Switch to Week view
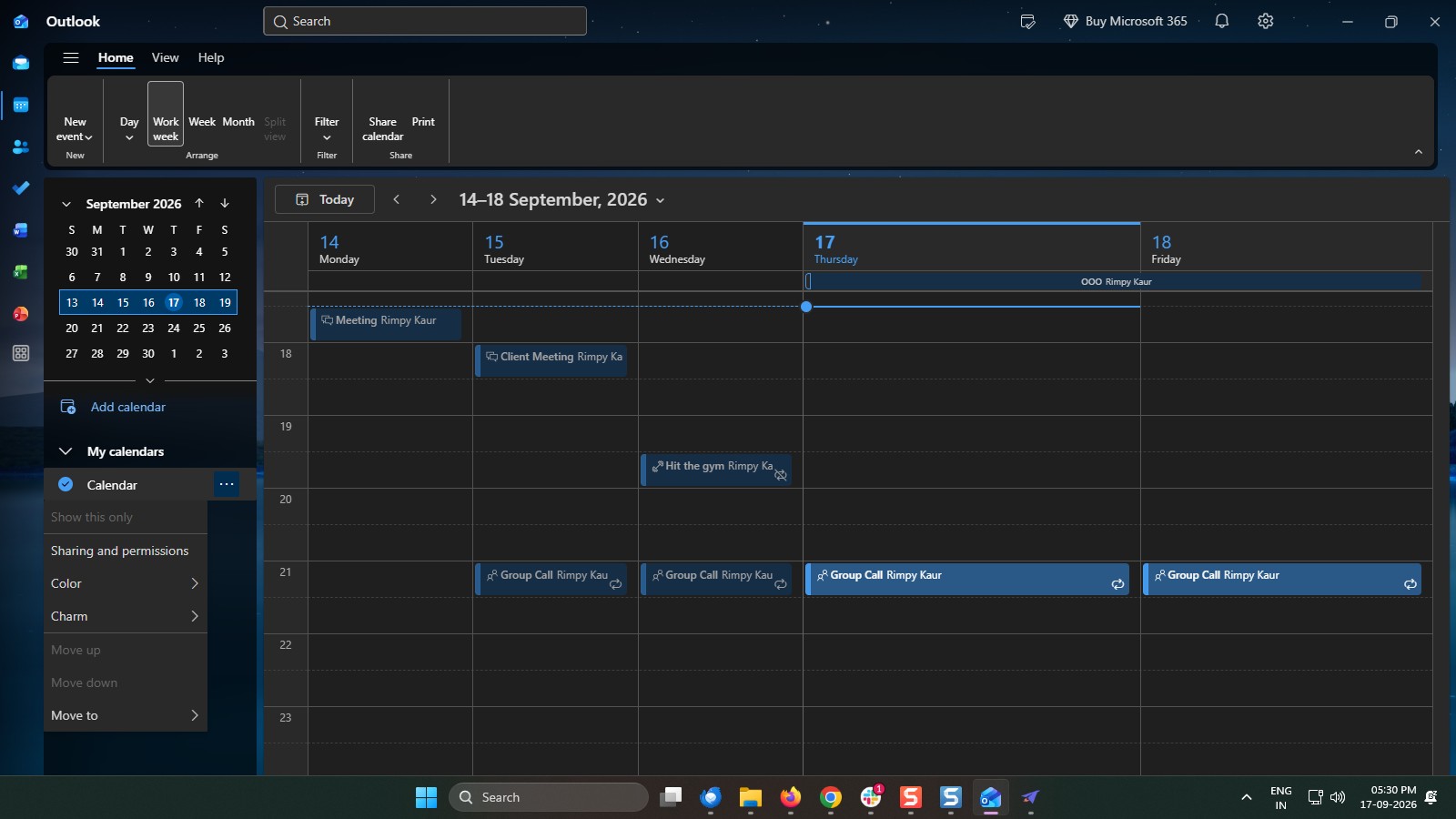Image resolution: width=1456 pixels, height=819 pixels. coord(202,122)
